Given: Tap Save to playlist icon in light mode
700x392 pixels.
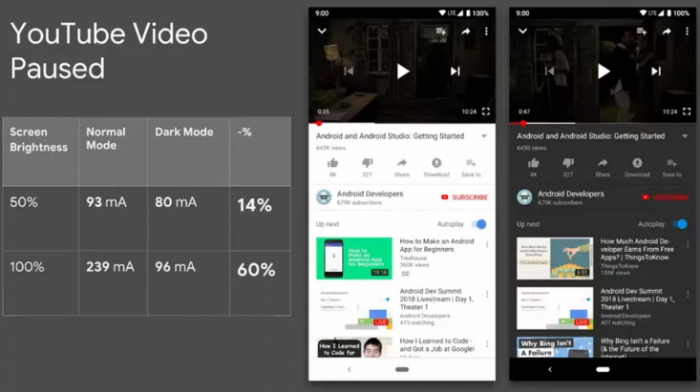Looking at the screenshot, I should [471, 163].
